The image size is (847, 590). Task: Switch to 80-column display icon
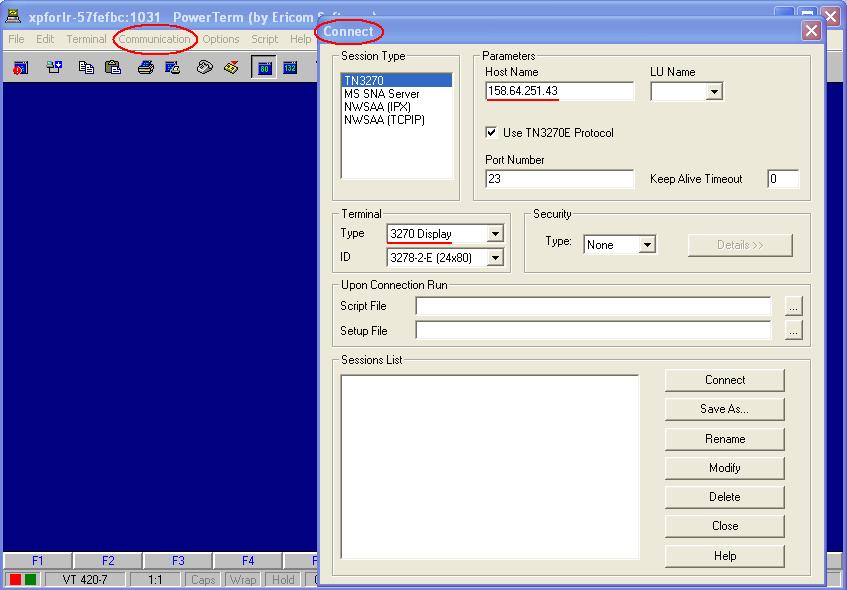264,68
